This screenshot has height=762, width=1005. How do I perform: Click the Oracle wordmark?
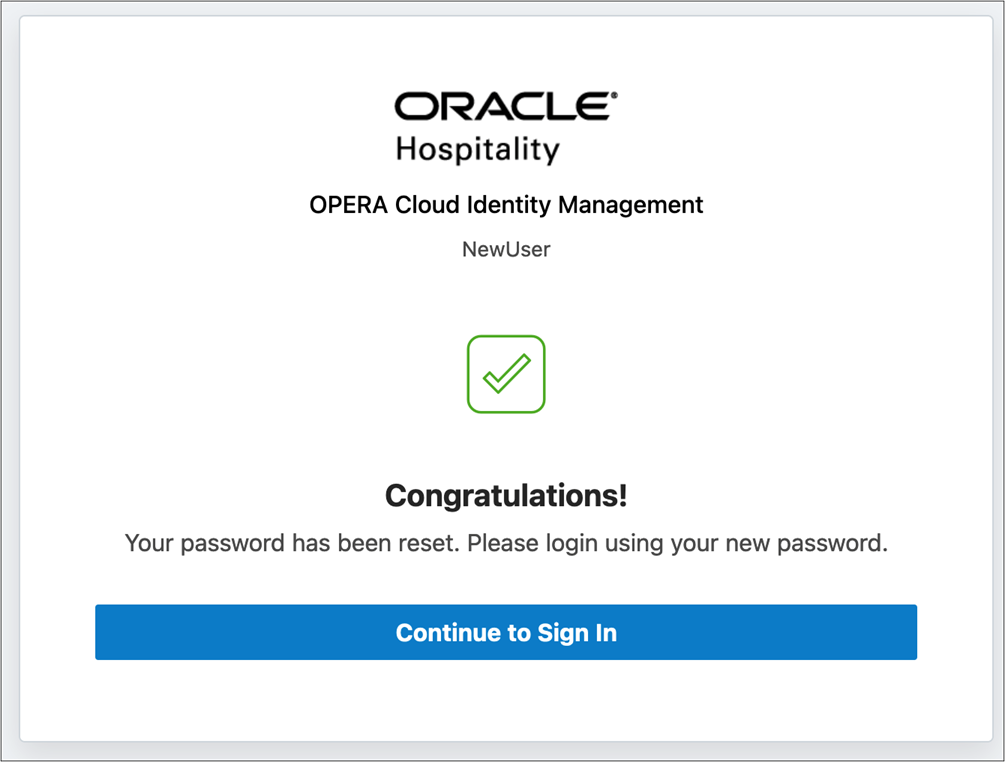[505, 104]
